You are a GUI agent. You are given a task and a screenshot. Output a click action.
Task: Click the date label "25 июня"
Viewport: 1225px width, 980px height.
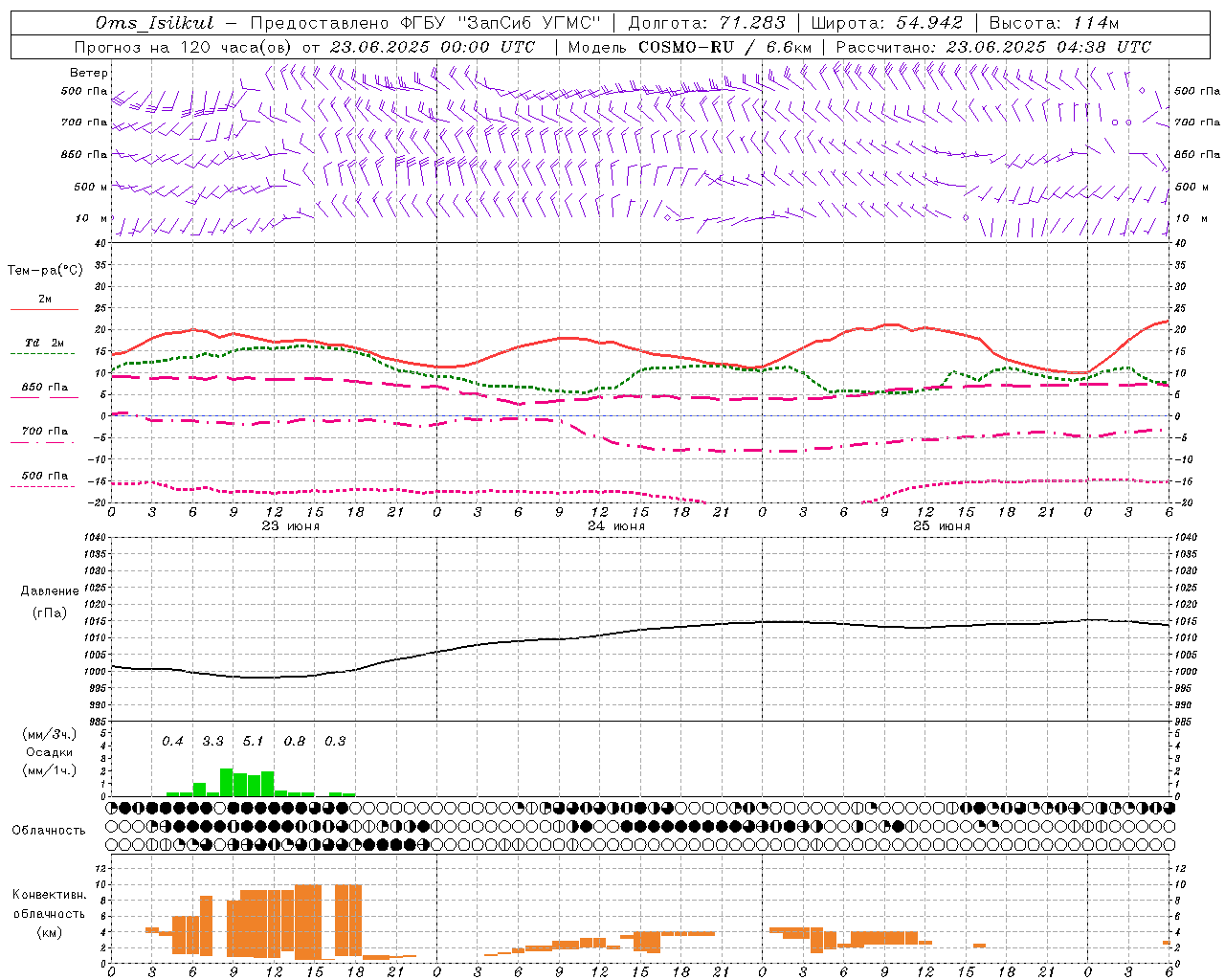tap(942, 526)
